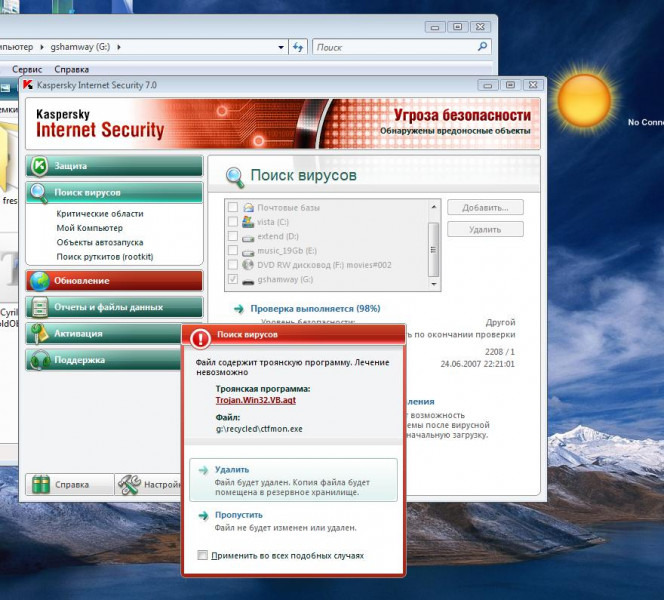Viewport: 664px width, 600px height.
Task: Click the Справка button at bottom
Action: point(70,484)
